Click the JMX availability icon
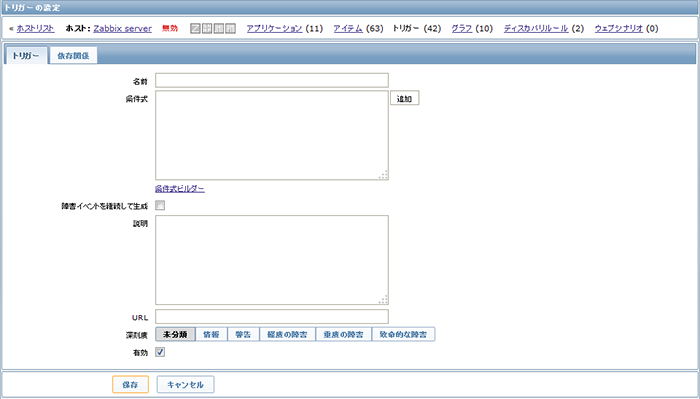Screen dimensions: 700x399 (x=218, y=29)
